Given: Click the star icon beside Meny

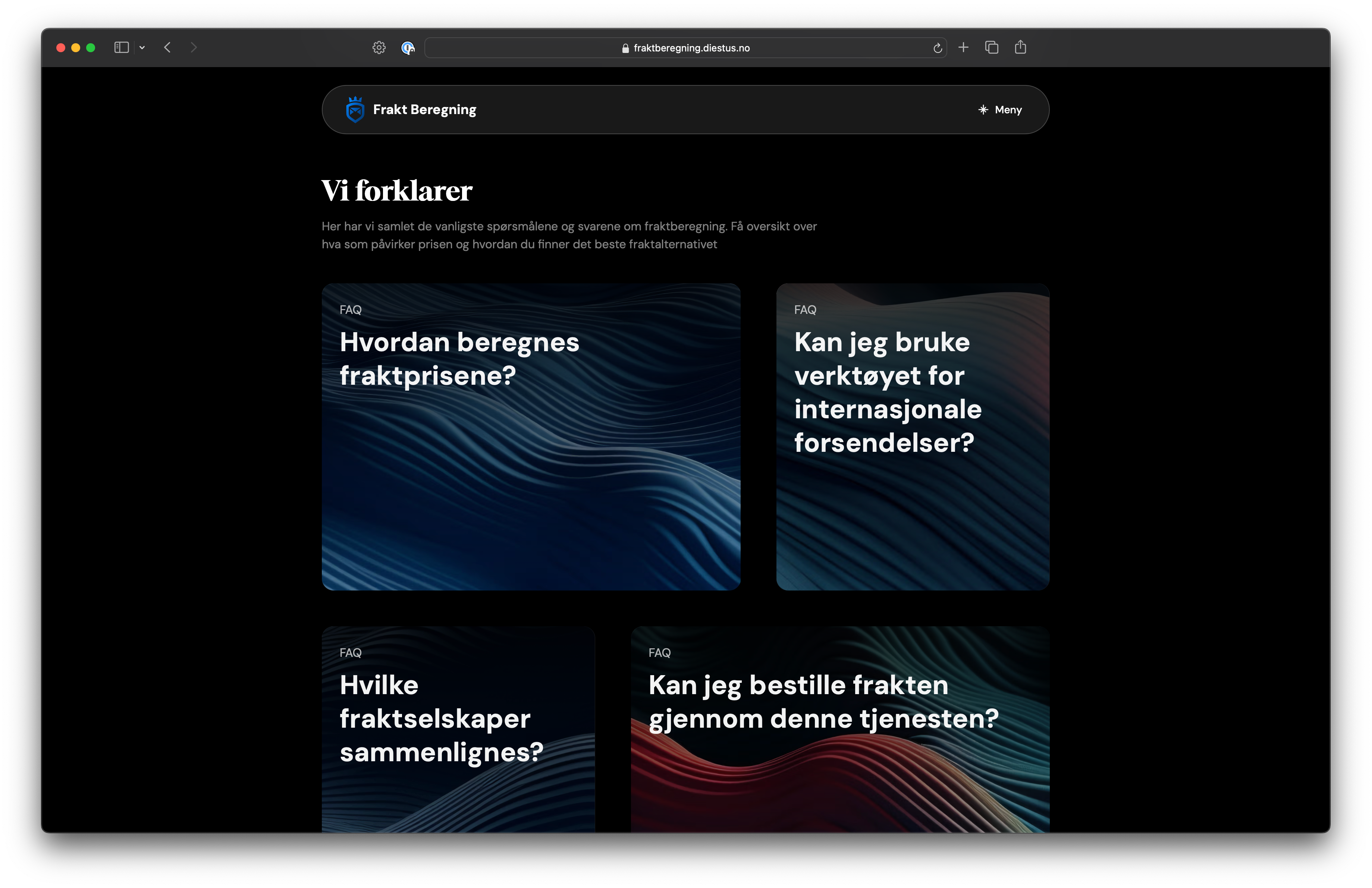Looking at the screenshot, I should click(983, 110).
